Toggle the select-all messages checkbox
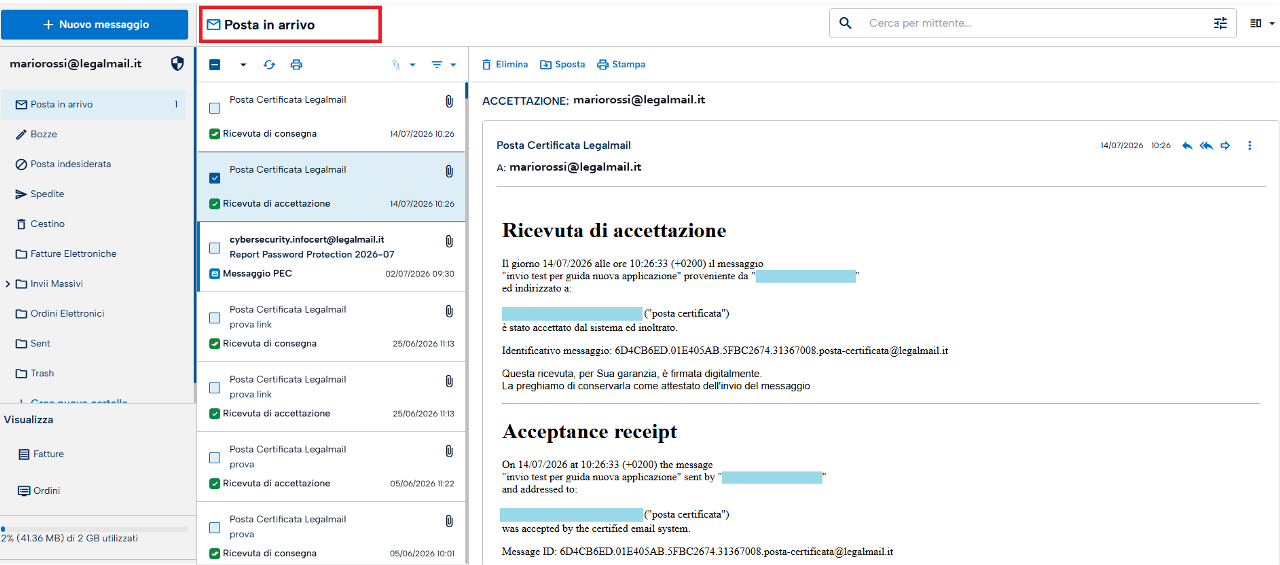 [215, 65]
